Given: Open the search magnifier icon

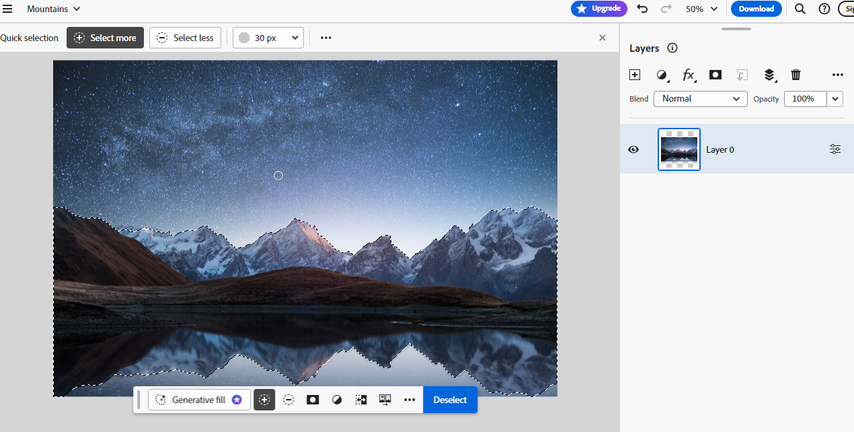Looking at the screenshot, I should click(800, 9).
